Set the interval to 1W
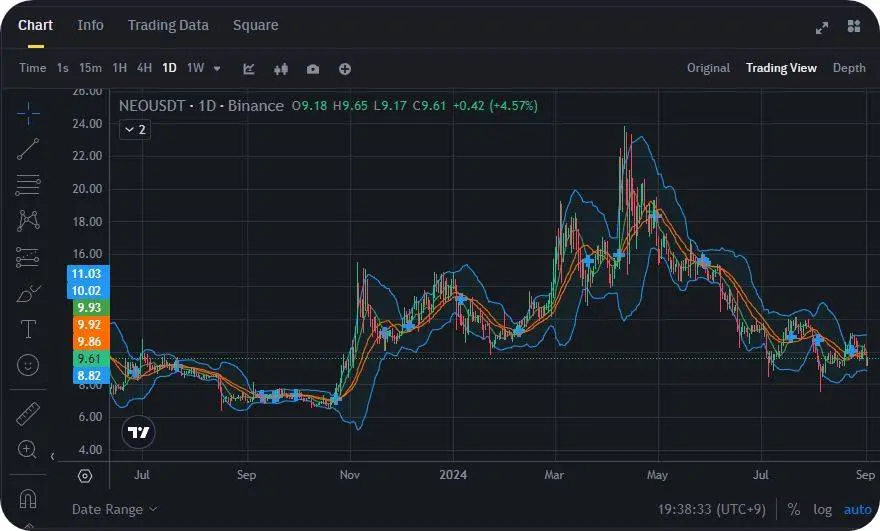The width and height of the screenshot is (880, 531). [x=195, y=68]
